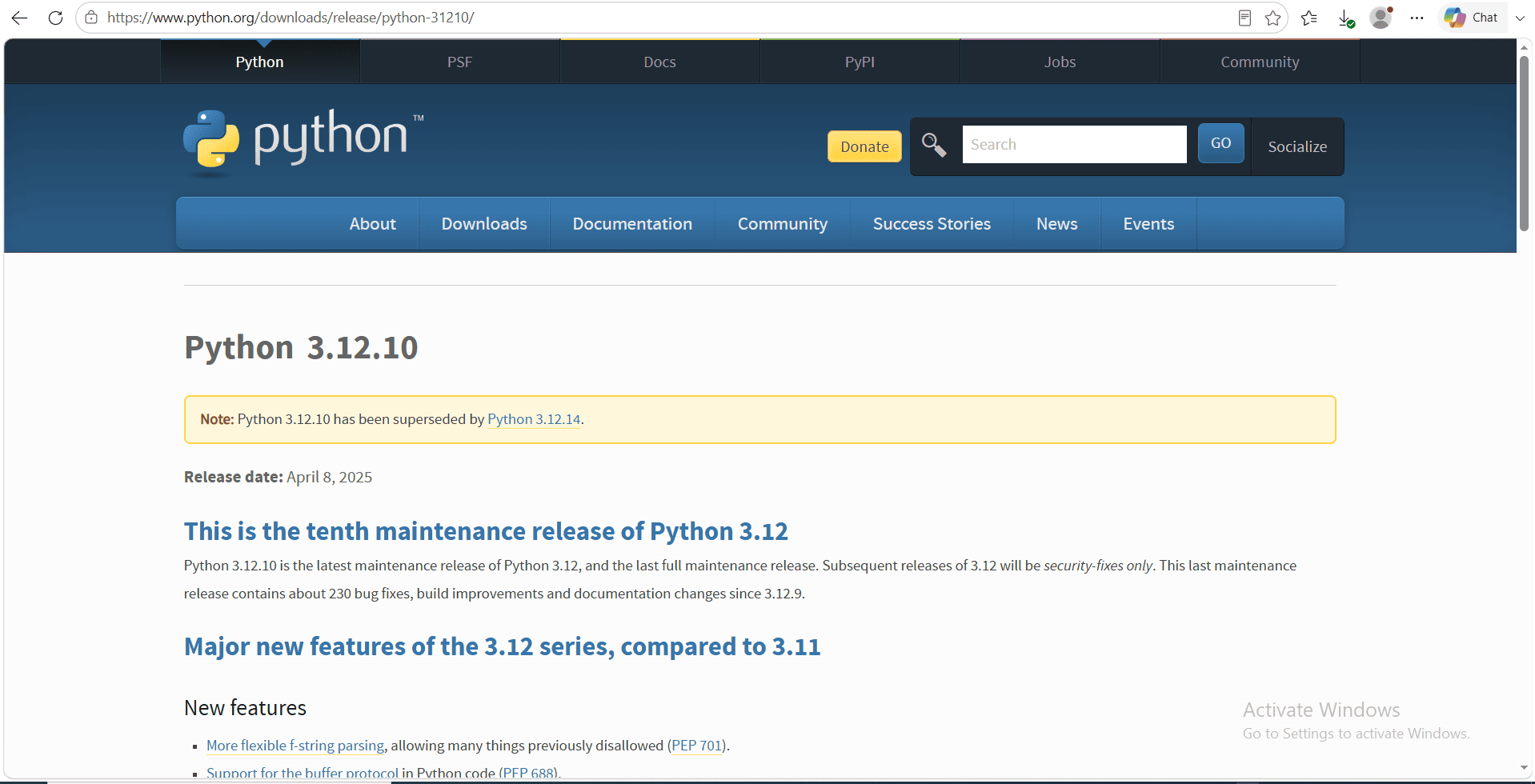Click the scrollbar up arrow
The image size is (1535, 784).
[1525, 46]
